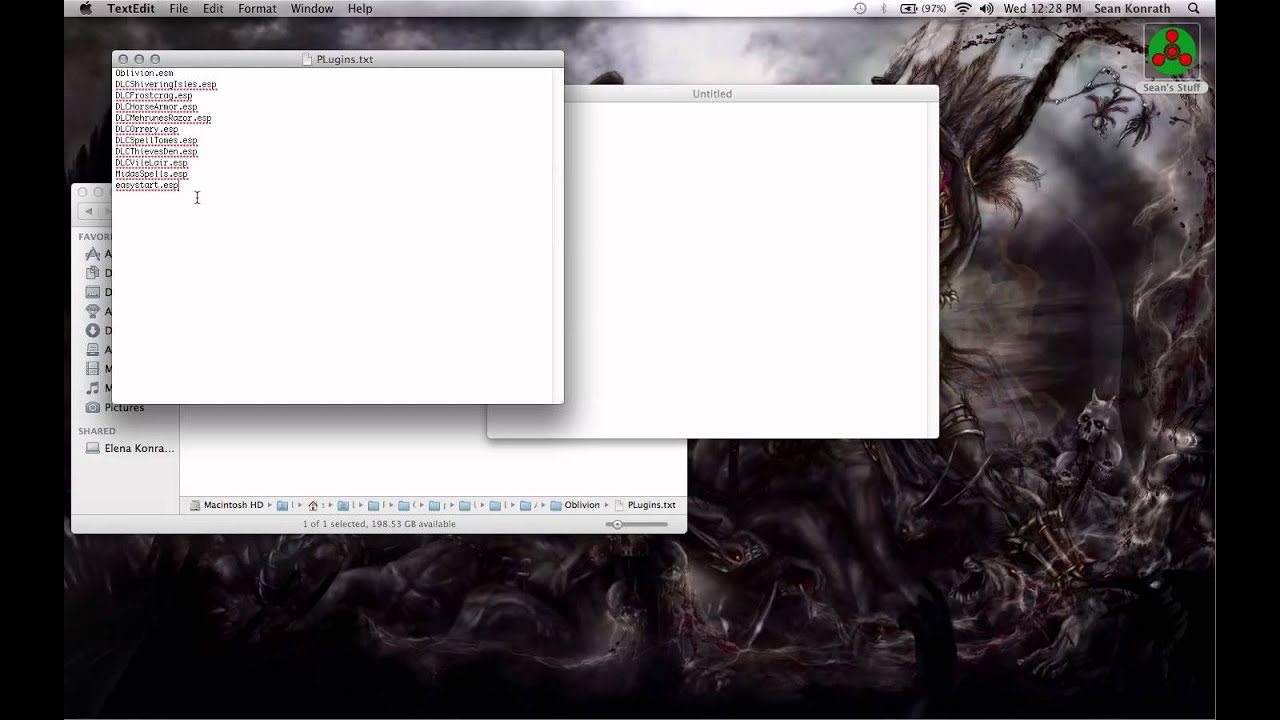Click the DLCShiveringIsles.esp line
The image size is (1280, 720).
(165, 85)
